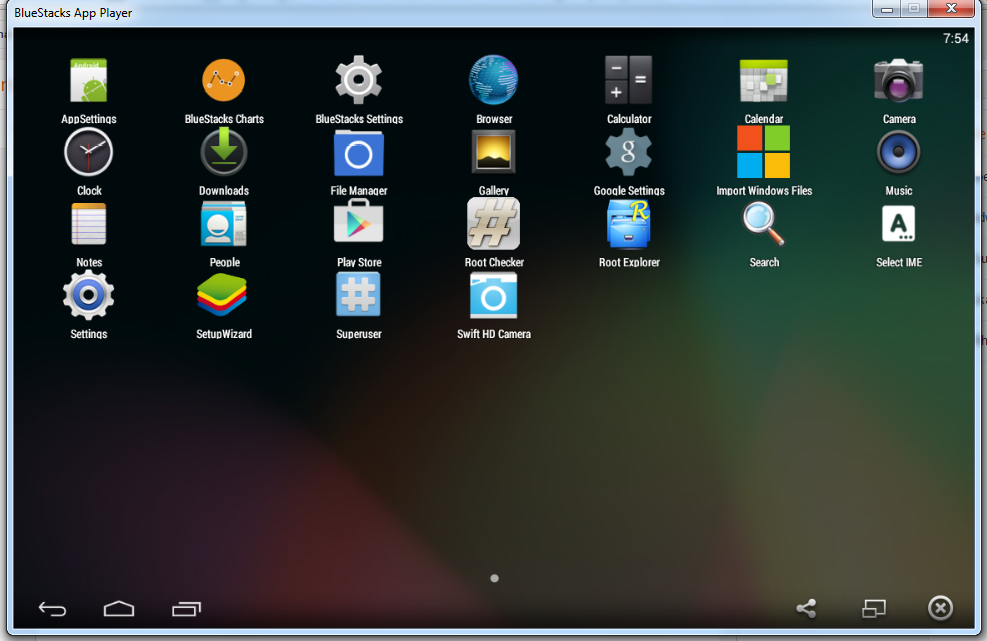
Task: Launch Select IME
Action: coord(898,224)
